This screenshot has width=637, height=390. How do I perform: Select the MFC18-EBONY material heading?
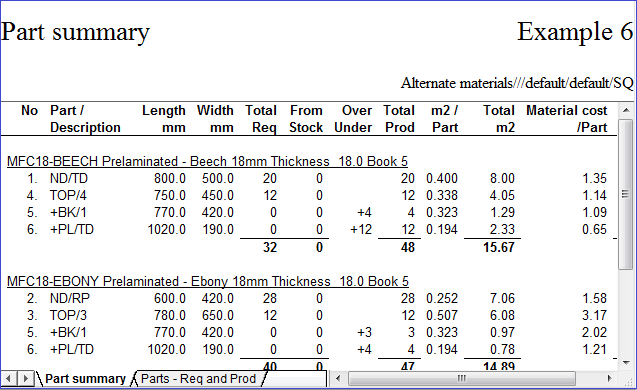coord(208,281)
